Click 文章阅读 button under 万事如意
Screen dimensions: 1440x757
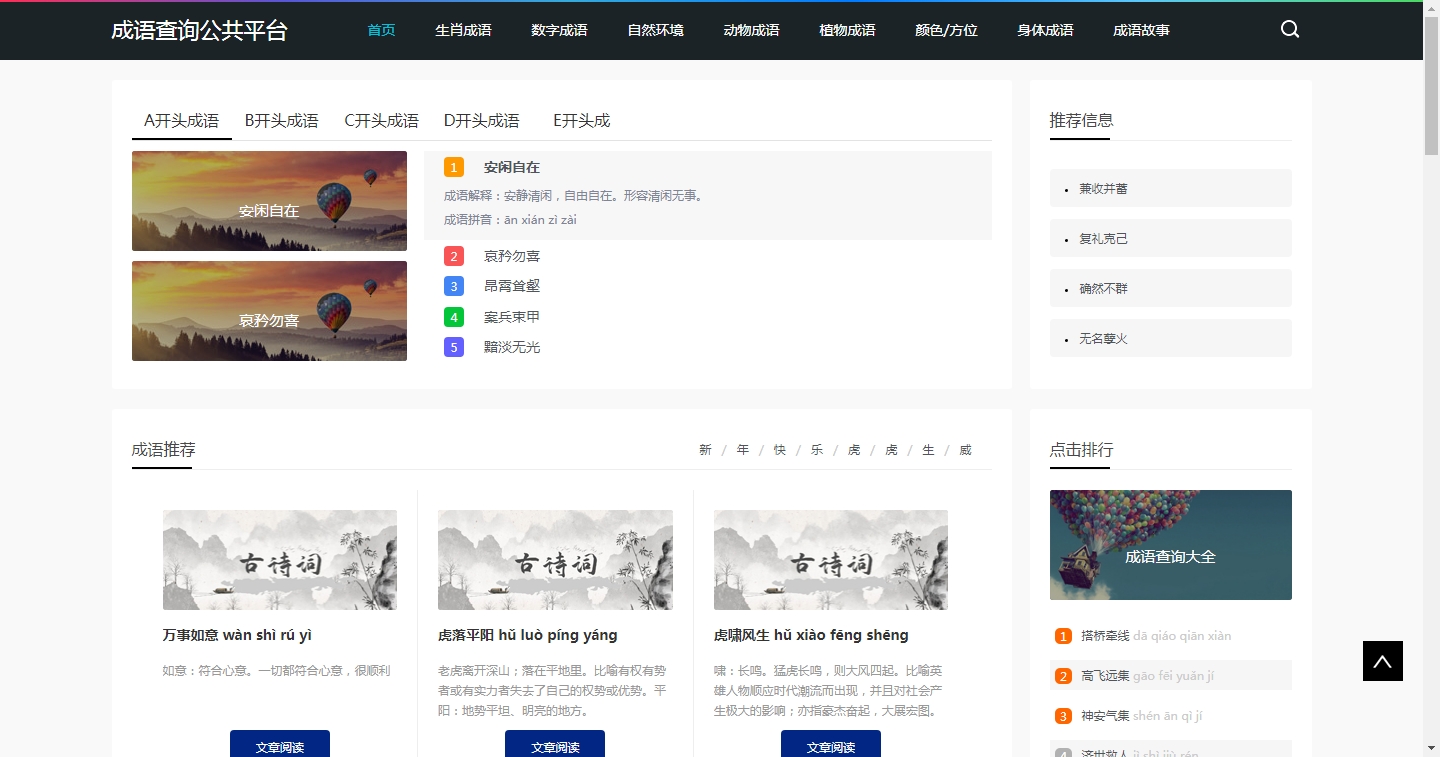pyautogui.click(x=280, y=746)
